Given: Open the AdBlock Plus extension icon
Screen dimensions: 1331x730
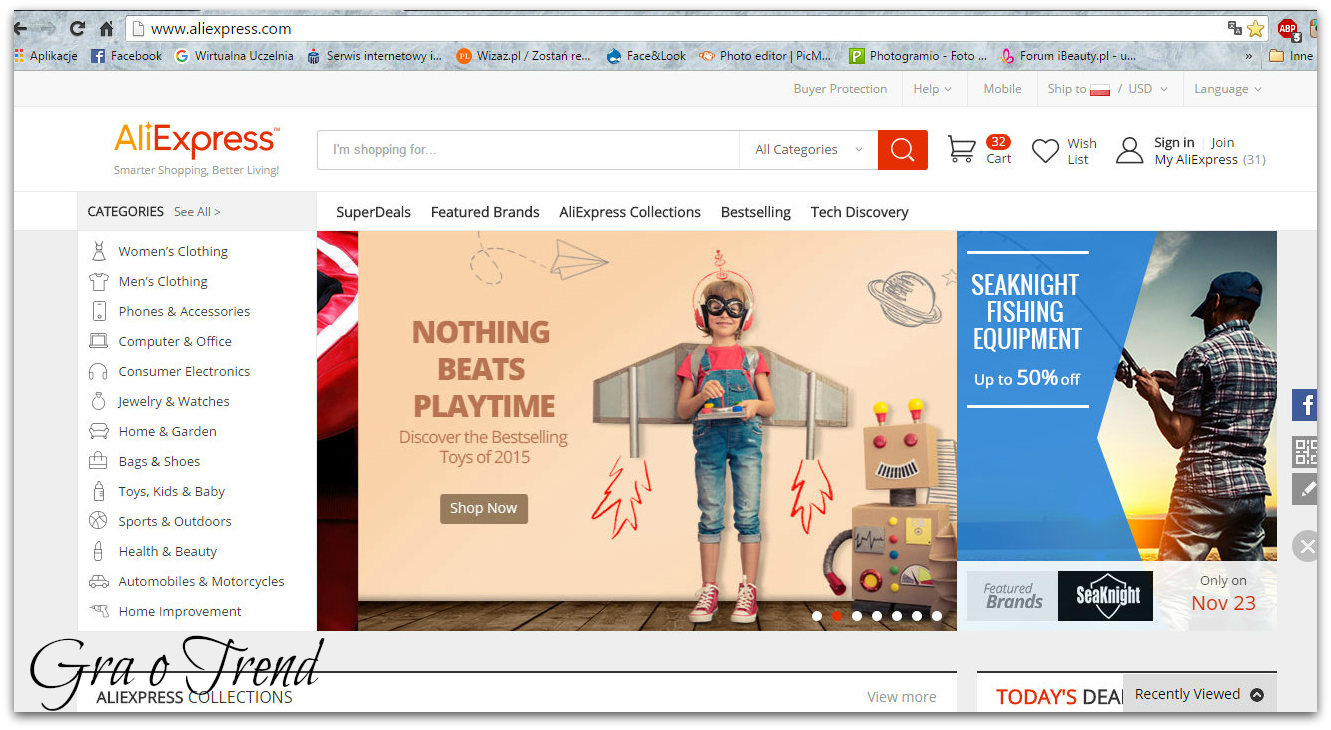Looking at the screenshot, I should (1287, 28).
